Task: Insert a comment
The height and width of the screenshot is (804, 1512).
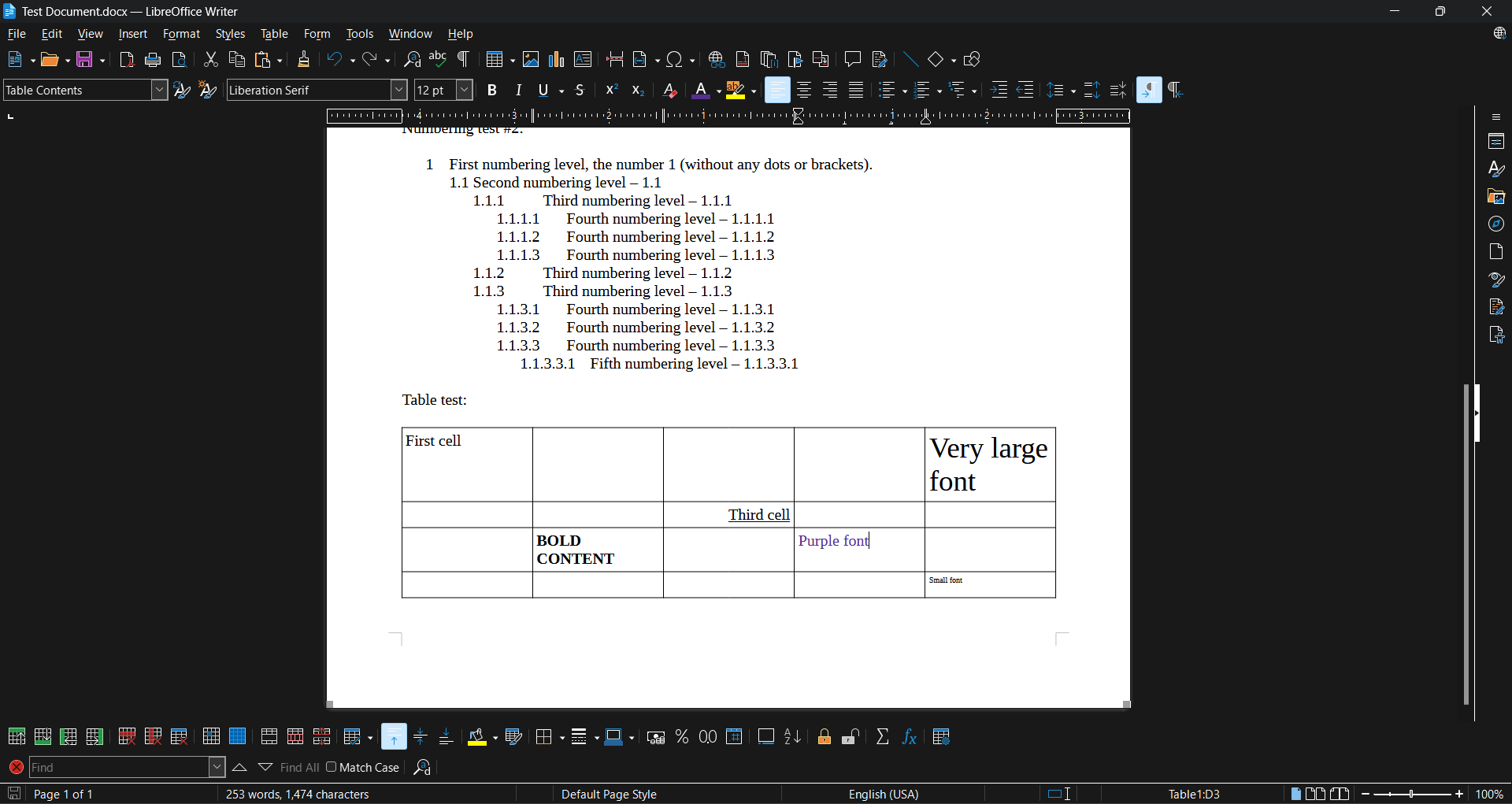Action: pos(853,60)
